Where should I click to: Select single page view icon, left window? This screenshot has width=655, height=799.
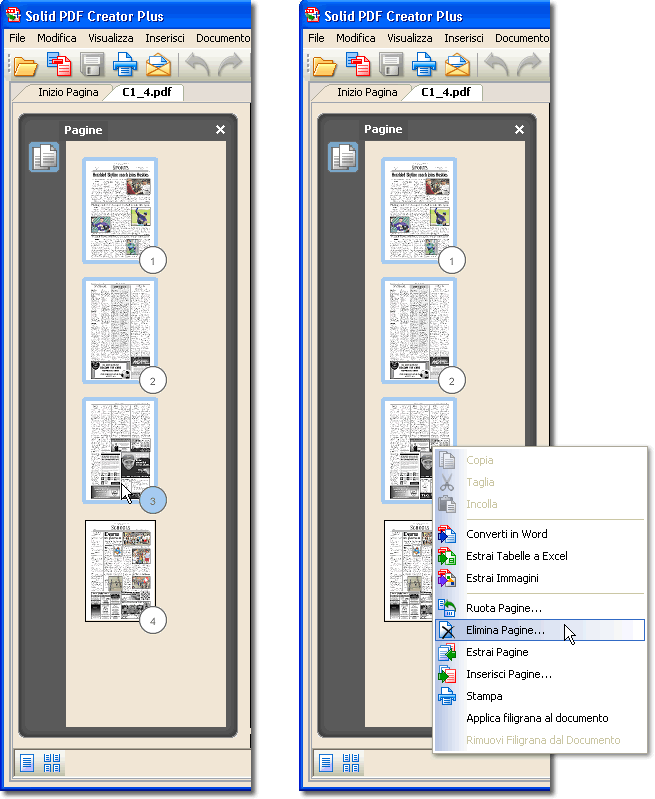[27, 763]
